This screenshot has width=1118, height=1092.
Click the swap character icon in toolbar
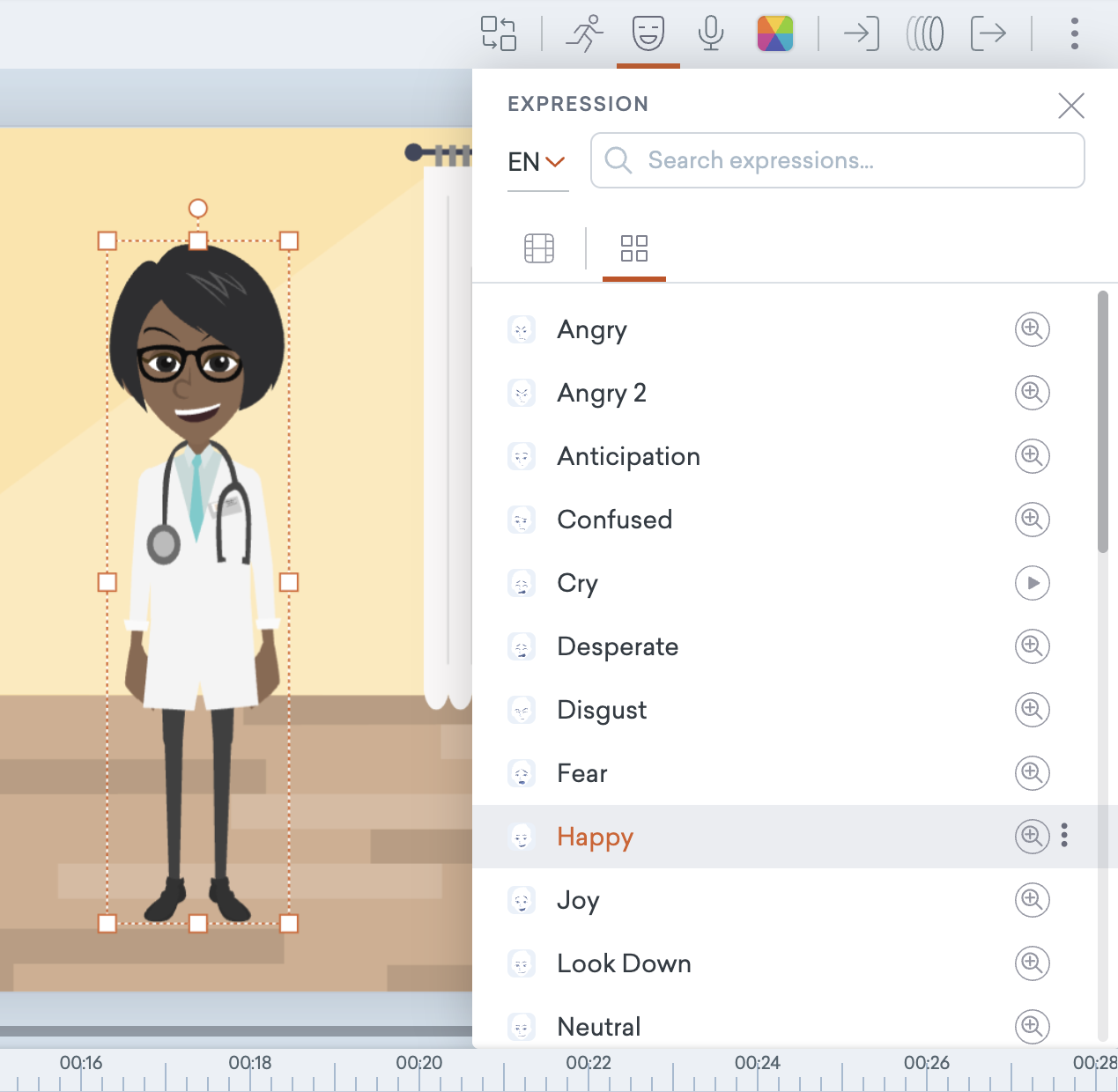(x=498, y=33)
